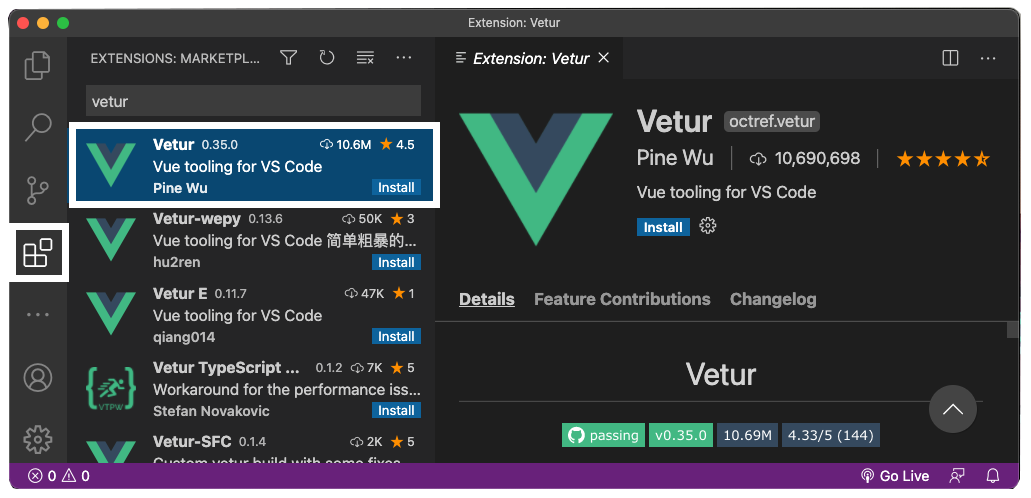Open the Source Control view
1031x498 pixels.
point(37,190)
